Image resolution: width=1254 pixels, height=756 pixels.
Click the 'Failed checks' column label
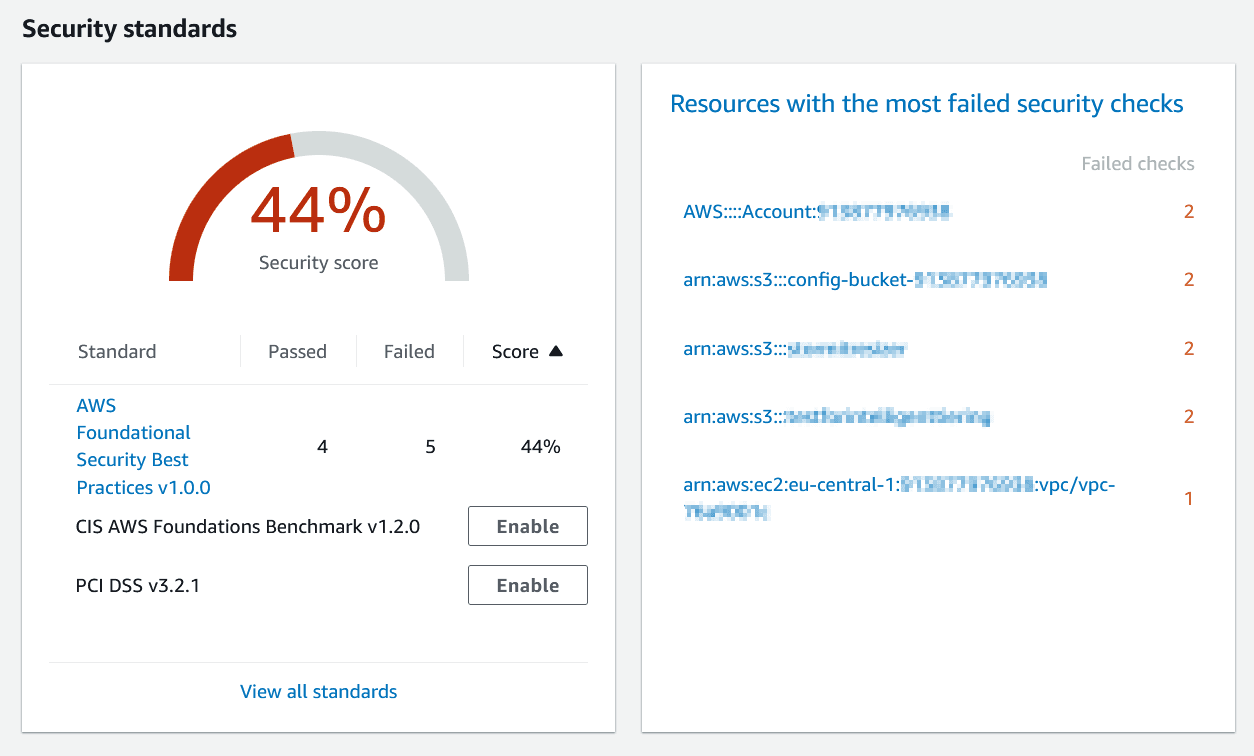pos(1138,164)
